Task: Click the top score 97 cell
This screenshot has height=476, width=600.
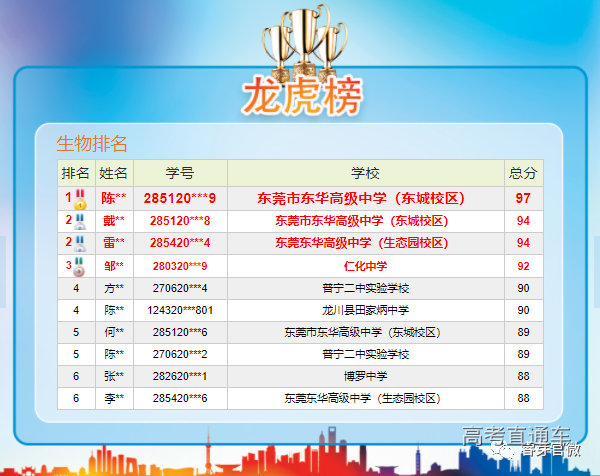Action: [x=523, y=198]
